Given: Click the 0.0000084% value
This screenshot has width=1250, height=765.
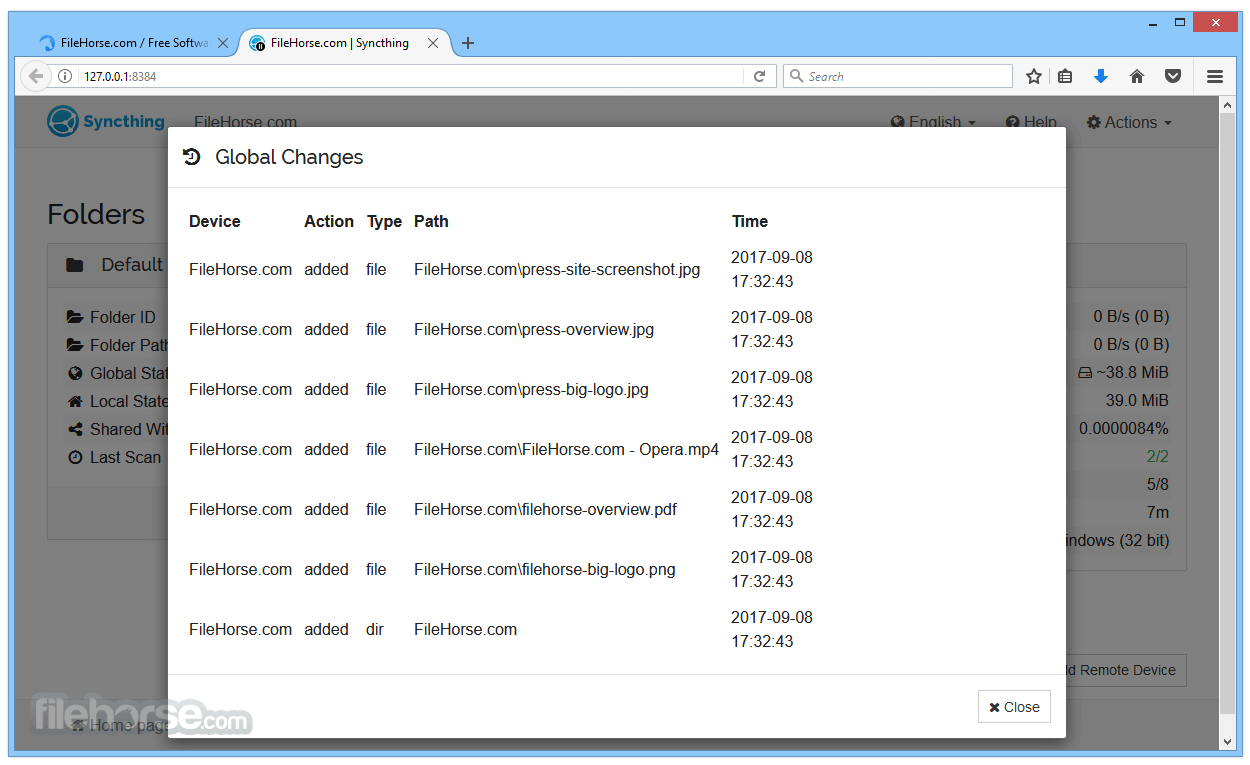Looking at the screenshot, I should click(x=1124, y=428).
